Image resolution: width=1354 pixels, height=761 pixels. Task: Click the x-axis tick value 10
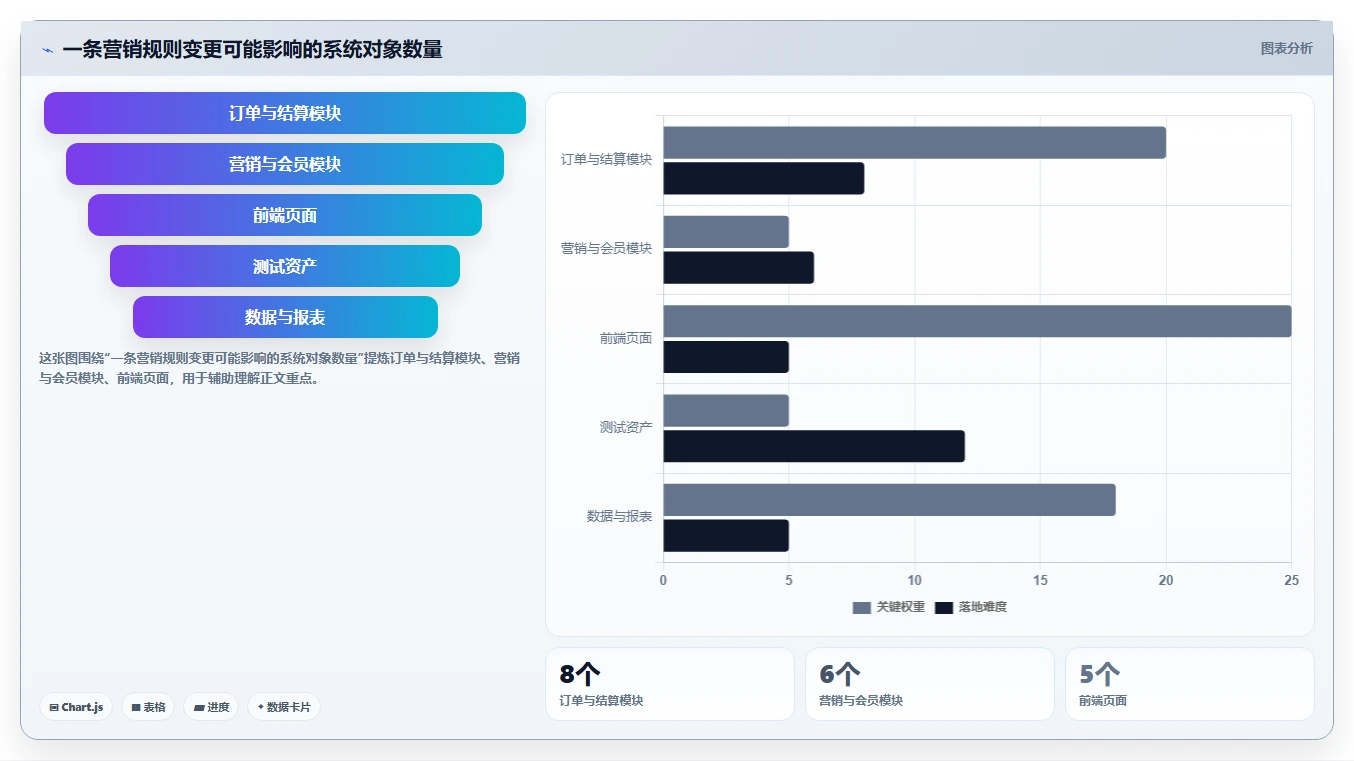[914, 581]
